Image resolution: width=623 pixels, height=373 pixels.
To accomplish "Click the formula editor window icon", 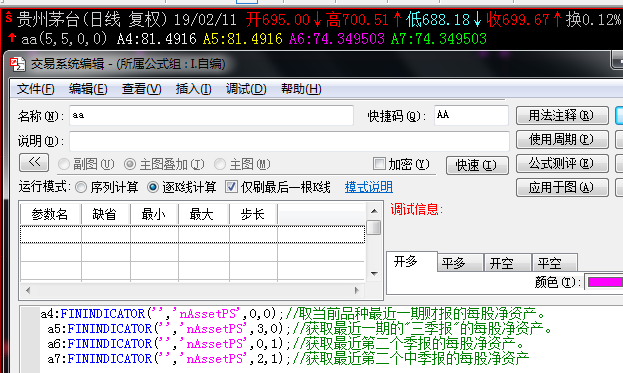I will click(17, 64).
